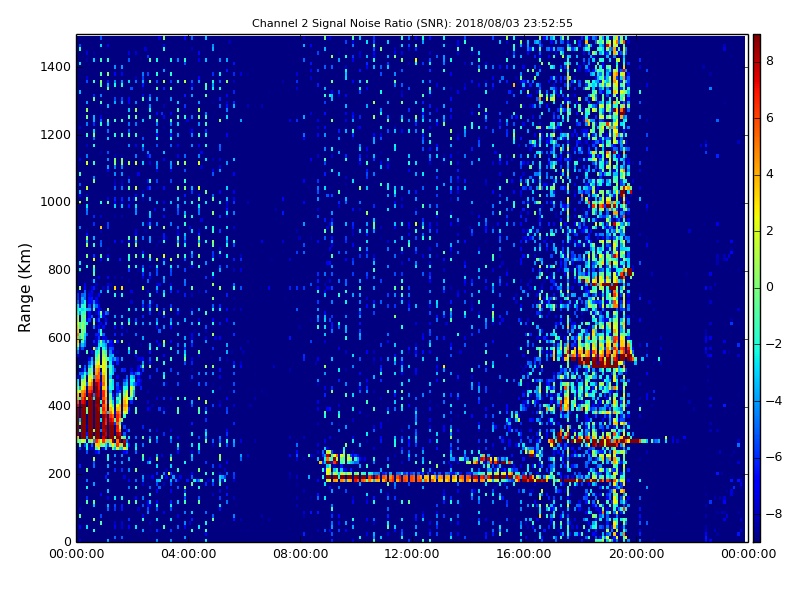The width and height of the screenshot is (800, 600).
Task: Click the 400 range tick label
Action: pos(59,406)
